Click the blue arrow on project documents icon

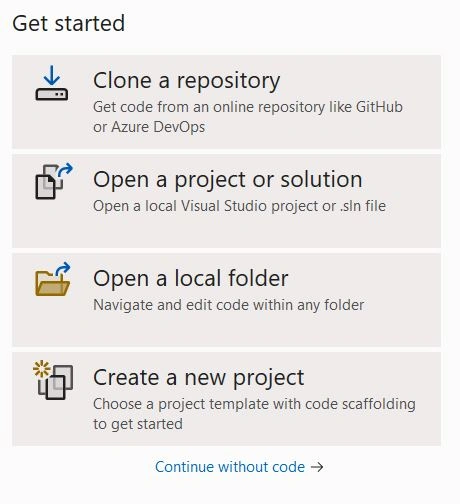coord(65,169)
